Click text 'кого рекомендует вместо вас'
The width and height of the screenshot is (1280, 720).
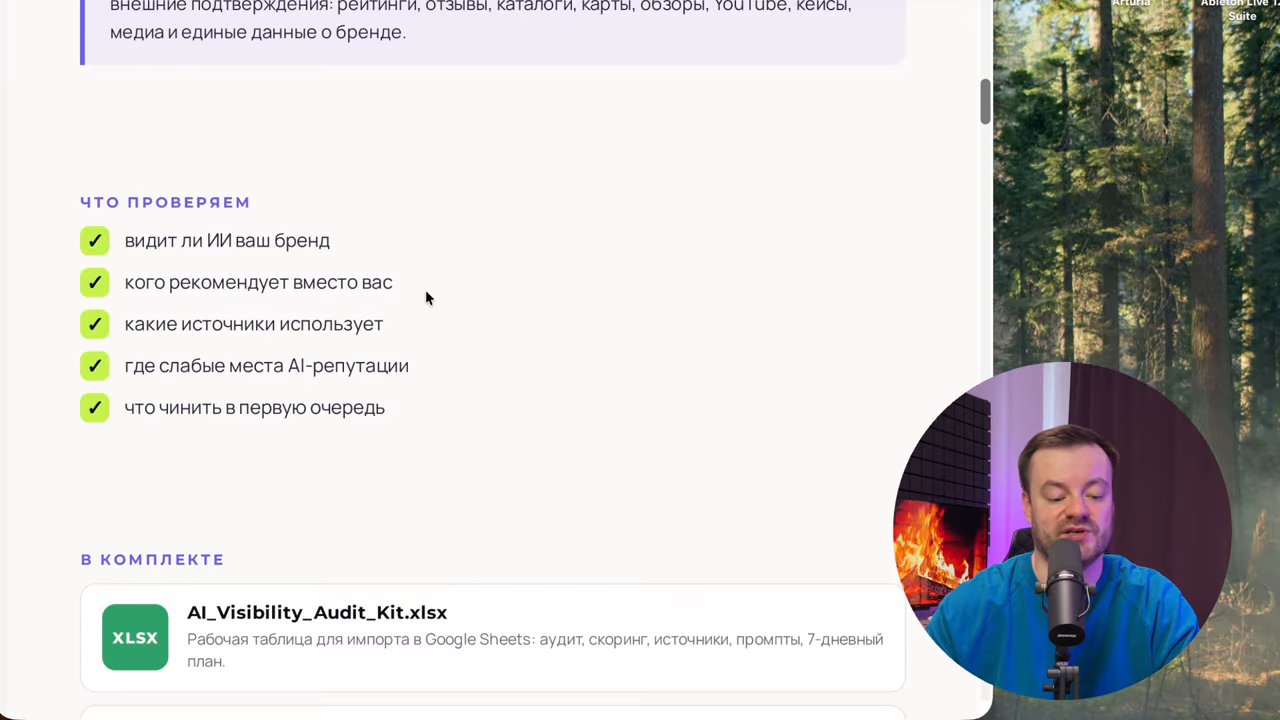coord(258,283)
